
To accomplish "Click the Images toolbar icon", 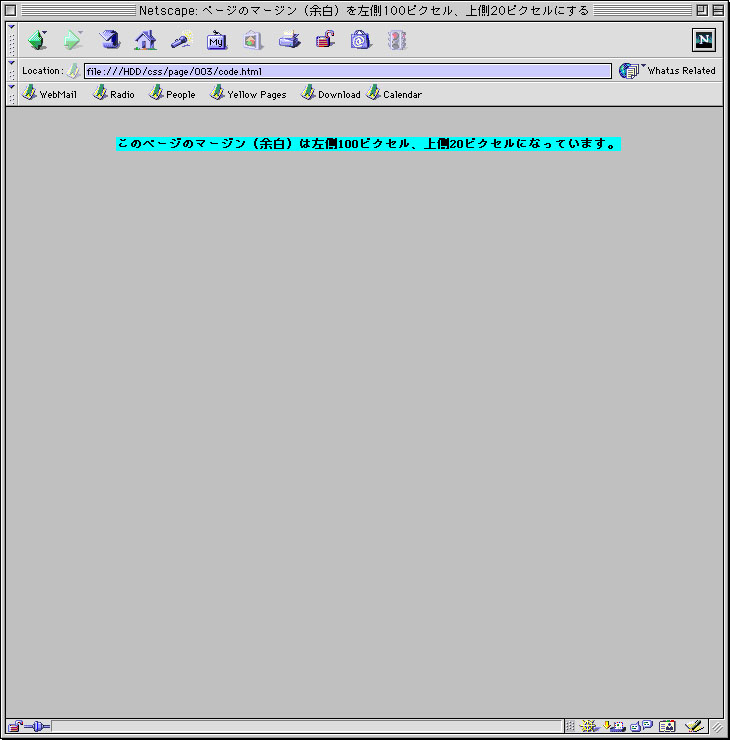I will (x=252, y=40).
